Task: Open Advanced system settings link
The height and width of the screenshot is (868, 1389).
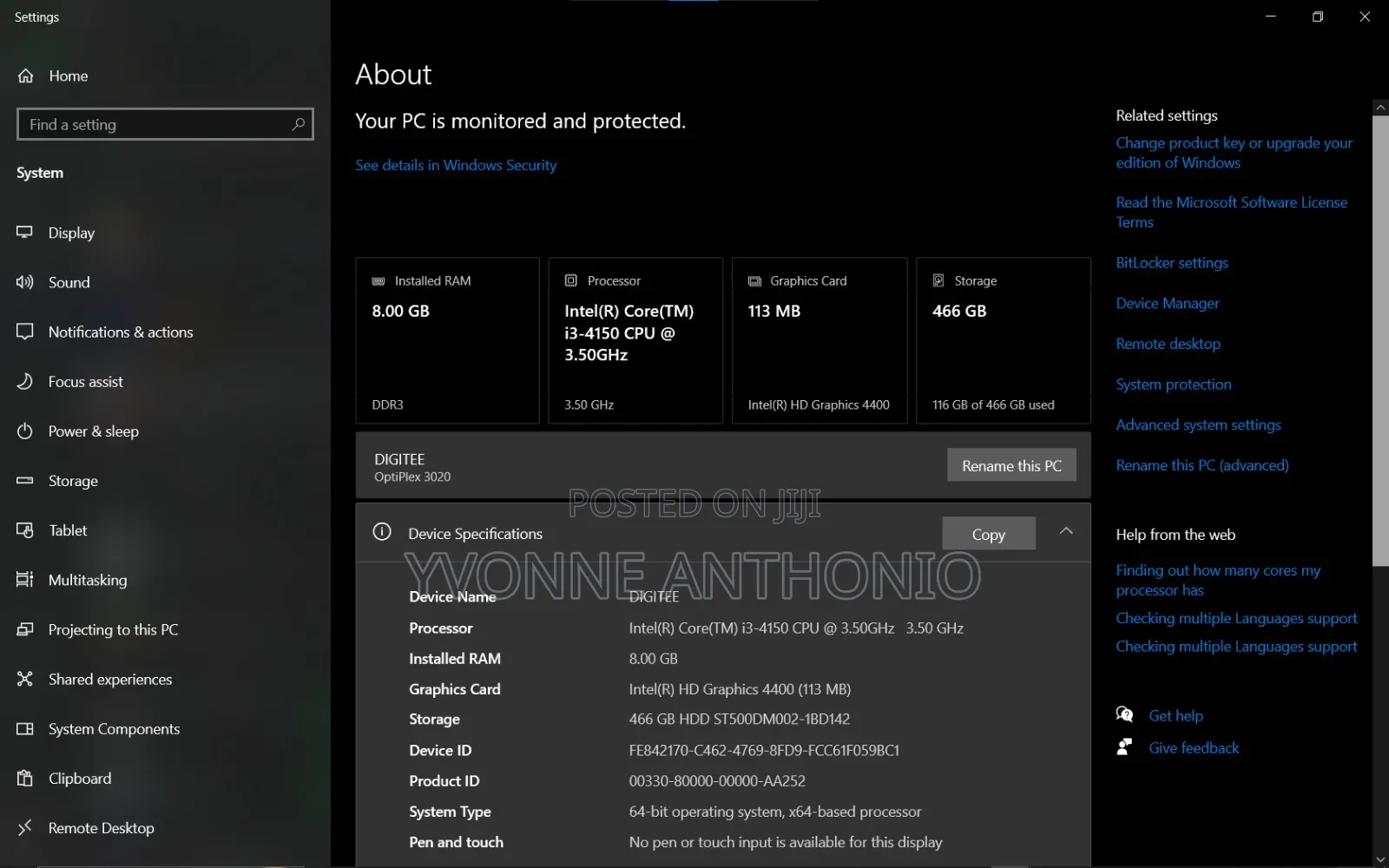Action: (1198, 424)
